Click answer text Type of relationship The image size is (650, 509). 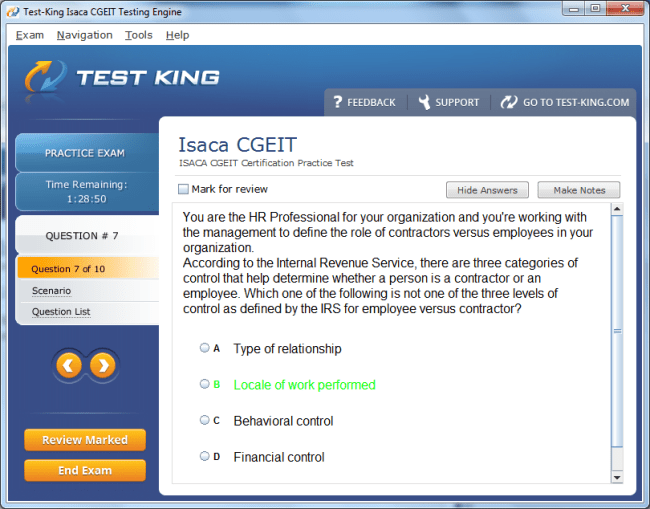pyautogui.click(x=287, y=349)
